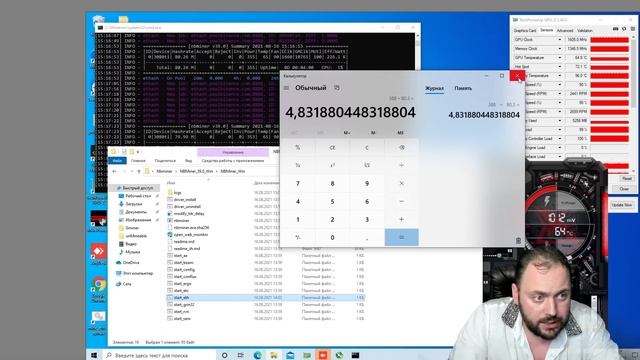Click the x squared key in Calculator

click(x=332, y=165)
